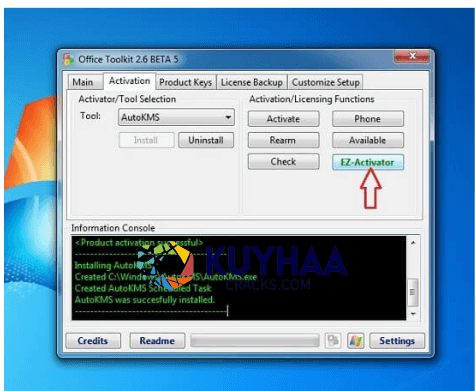The width and height of the screenshot is (476, 391).
Task: Click "Activator/Tool Selection" group label
Action: (x=127, y=99)
